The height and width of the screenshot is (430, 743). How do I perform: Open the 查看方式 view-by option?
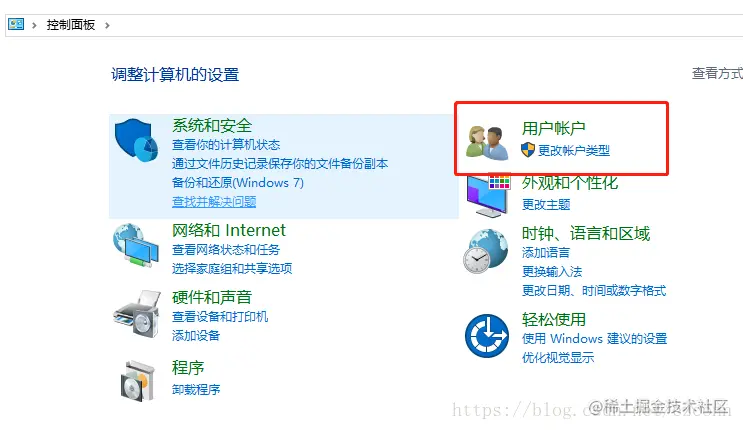(717, 73)
